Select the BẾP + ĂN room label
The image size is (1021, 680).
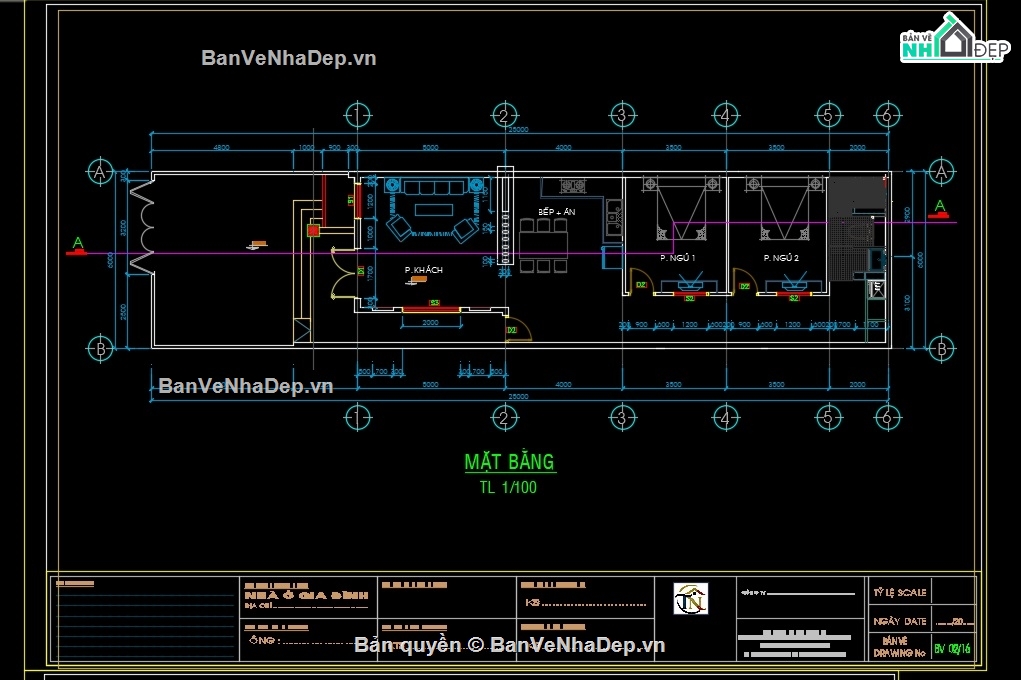click(557, 212)
